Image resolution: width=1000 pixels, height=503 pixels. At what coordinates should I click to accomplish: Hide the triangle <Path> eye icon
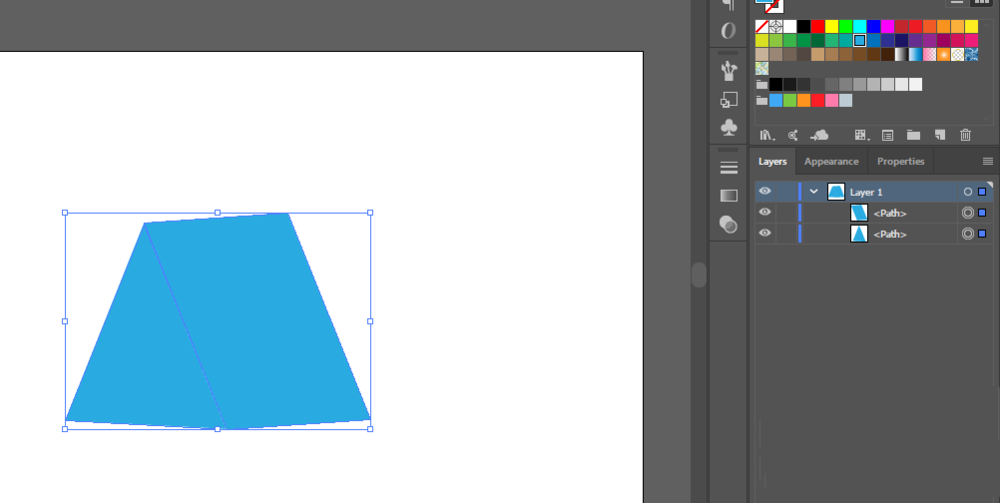(765, 233)
